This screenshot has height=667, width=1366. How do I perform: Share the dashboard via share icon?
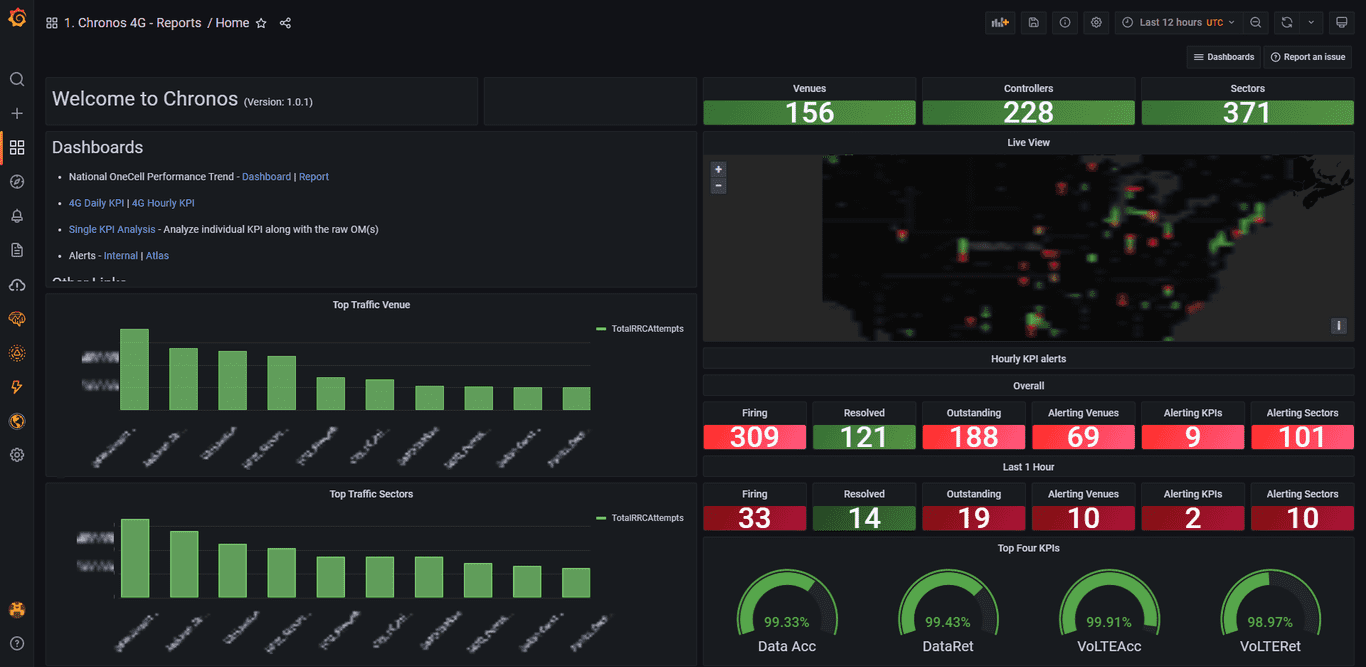pos(285,23)
